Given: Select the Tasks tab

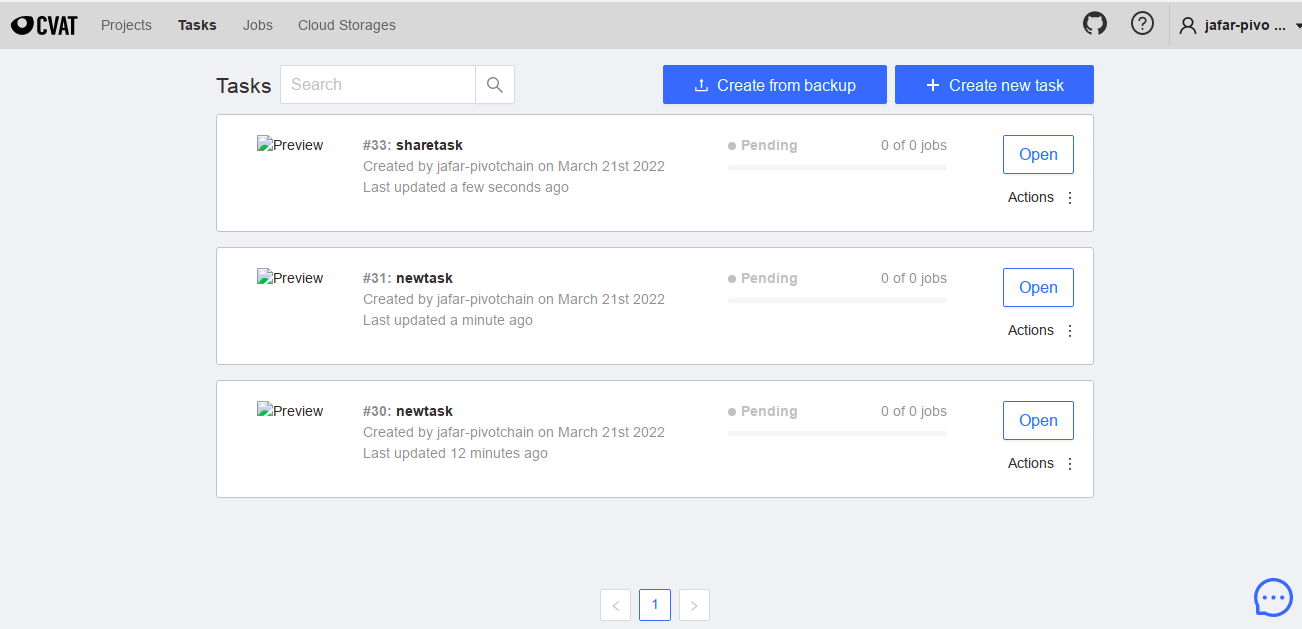Looking at the screenshot, I should [197, 25].
